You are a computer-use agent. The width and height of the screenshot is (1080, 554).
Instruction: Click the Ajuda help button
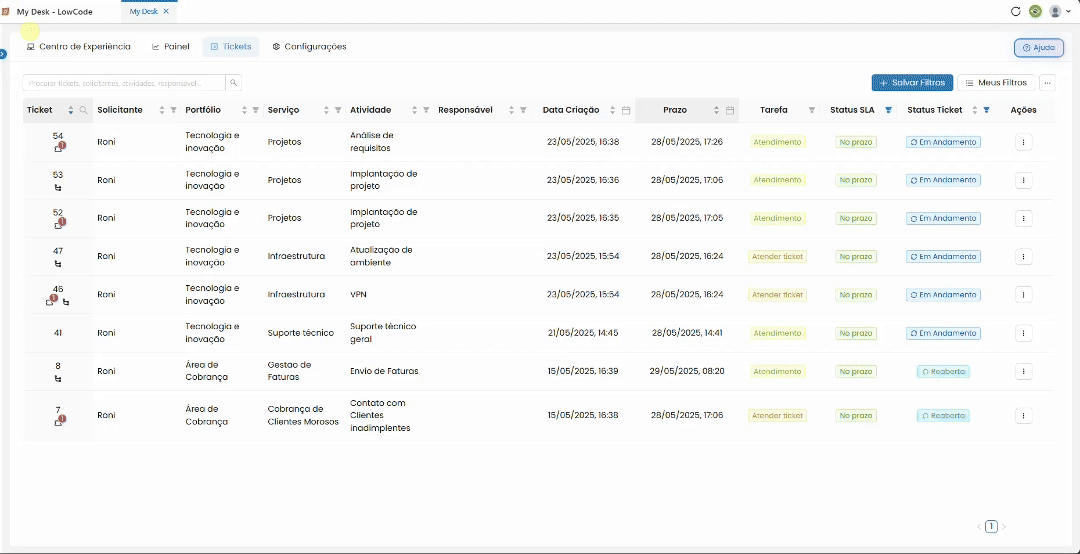click(1039, 48)
